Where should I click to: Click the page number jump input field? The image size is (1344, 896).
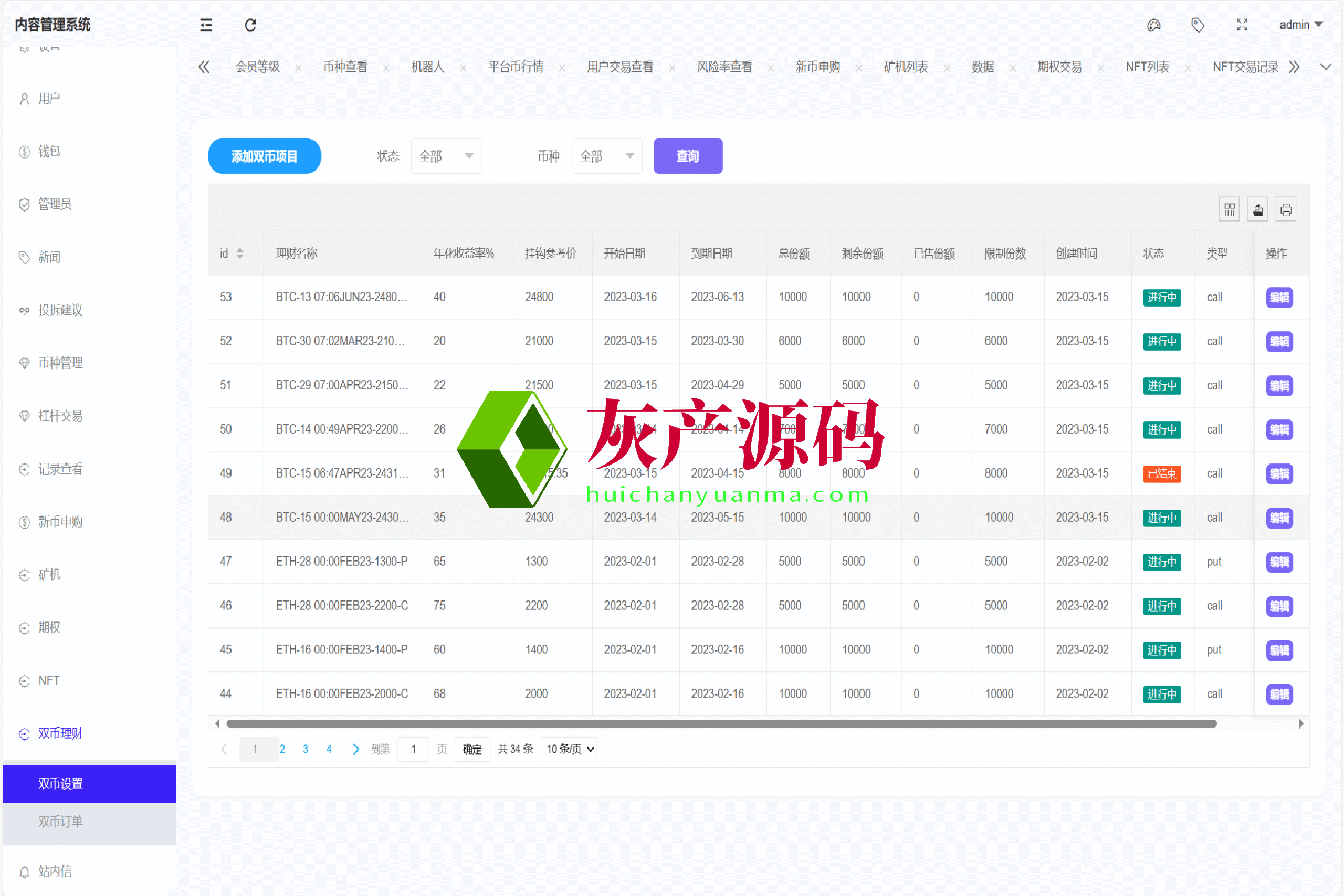point(413,749)
